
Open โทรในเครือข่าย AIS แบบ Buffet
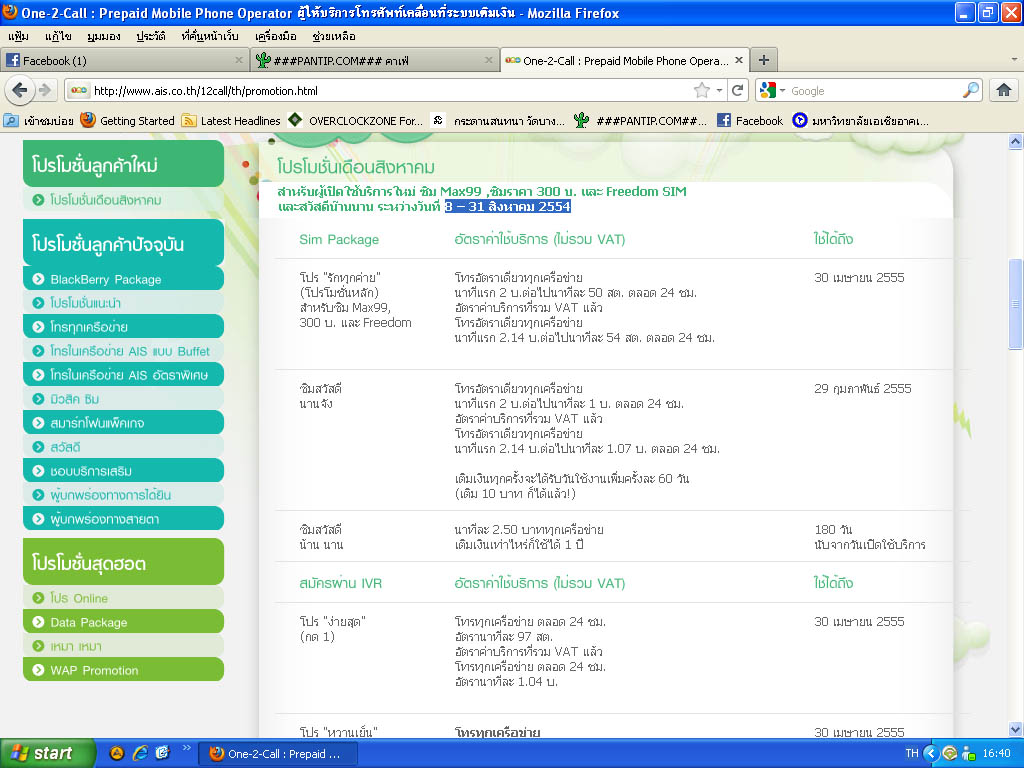pos(123,351)
